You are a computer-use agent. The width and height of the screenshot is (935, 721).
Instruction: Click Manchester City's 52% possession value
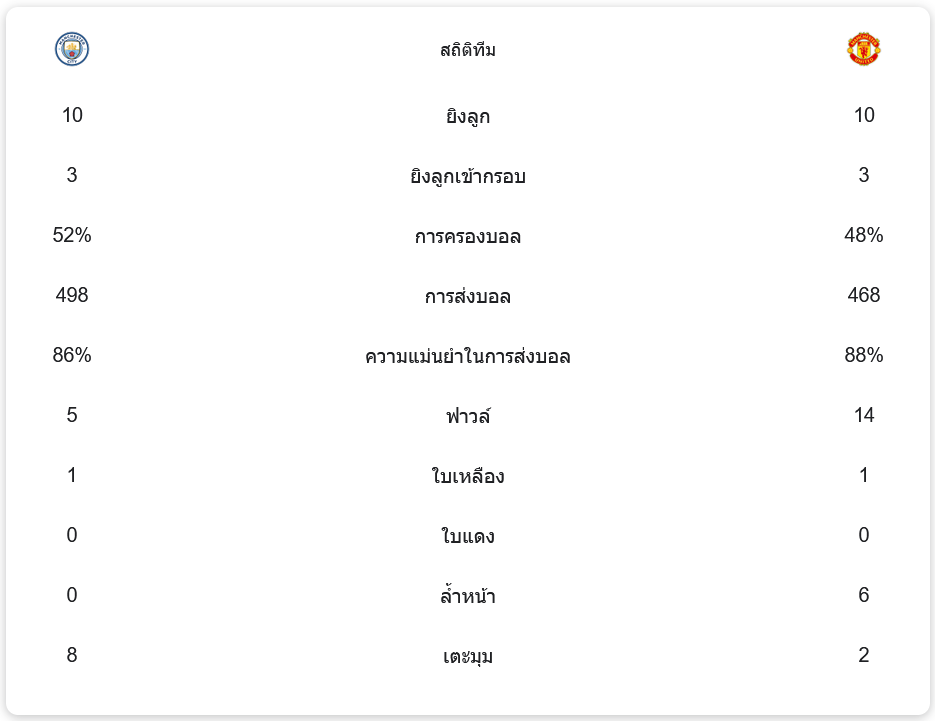72,236
